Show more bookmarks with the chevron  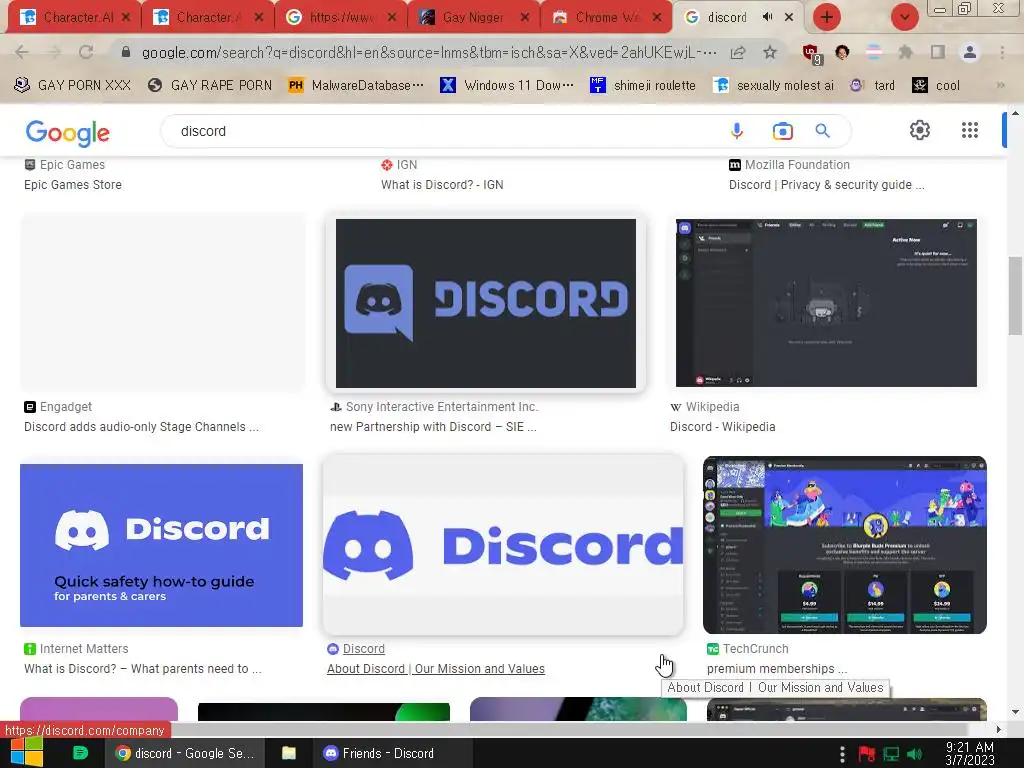[x=1000, y=85]
